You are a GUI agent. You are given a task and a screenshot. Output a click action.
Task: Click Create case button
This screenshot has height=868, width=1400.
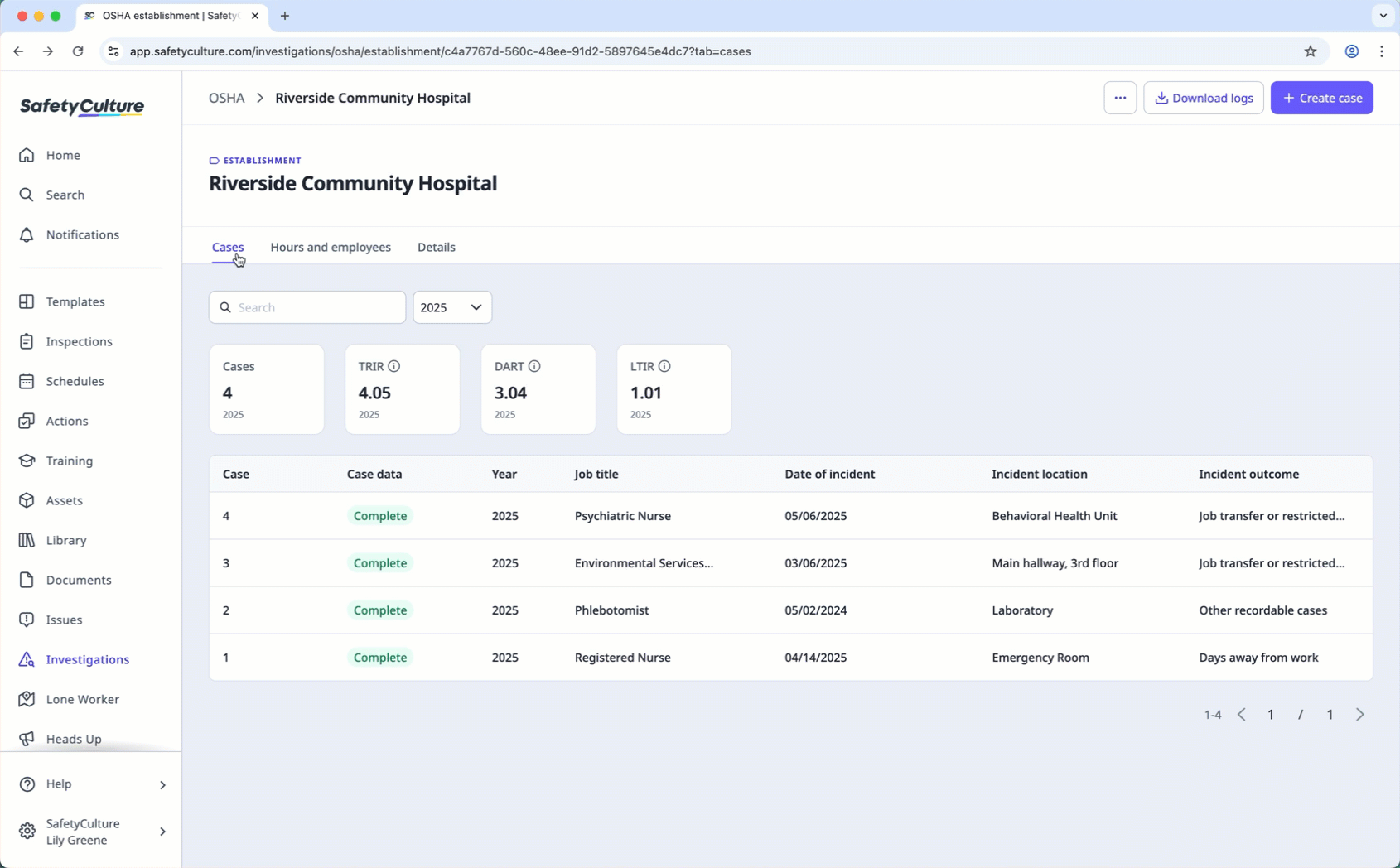click(x=1322, y=98)
